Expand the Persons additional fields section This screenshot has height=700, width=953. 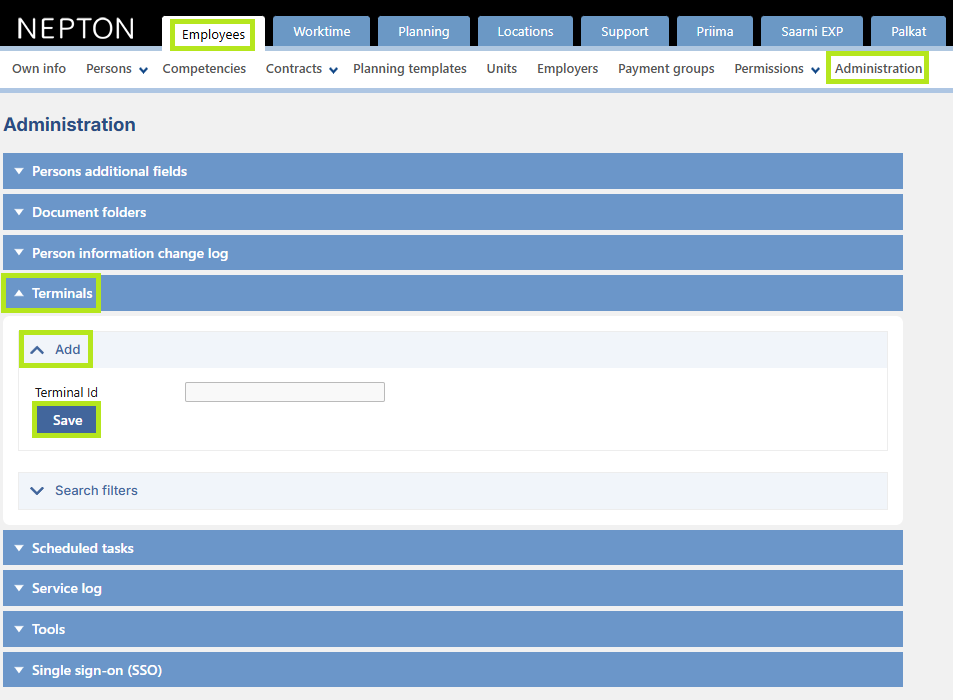(453, 171)
